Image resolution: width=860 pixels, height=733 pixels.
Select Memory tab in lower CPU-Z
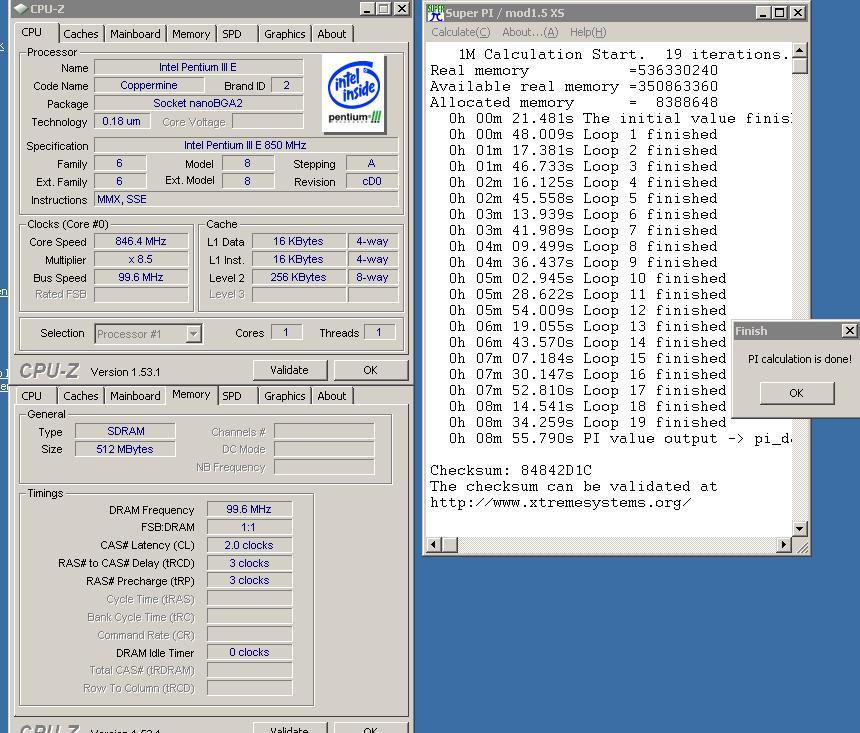pyautogui.click(x=191, y=394)
